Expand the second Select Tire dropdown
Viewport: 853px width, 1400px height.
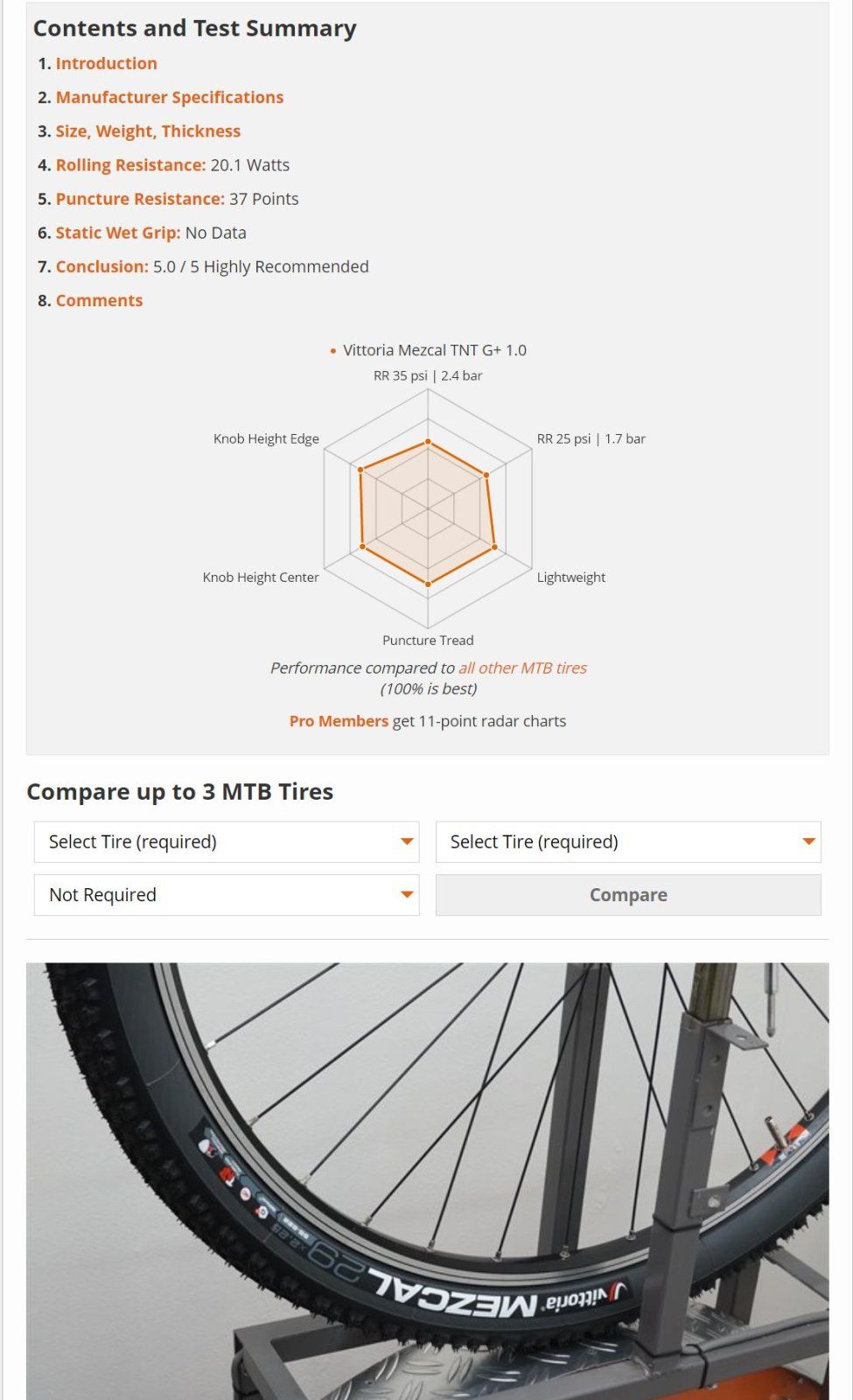point(628,843)
